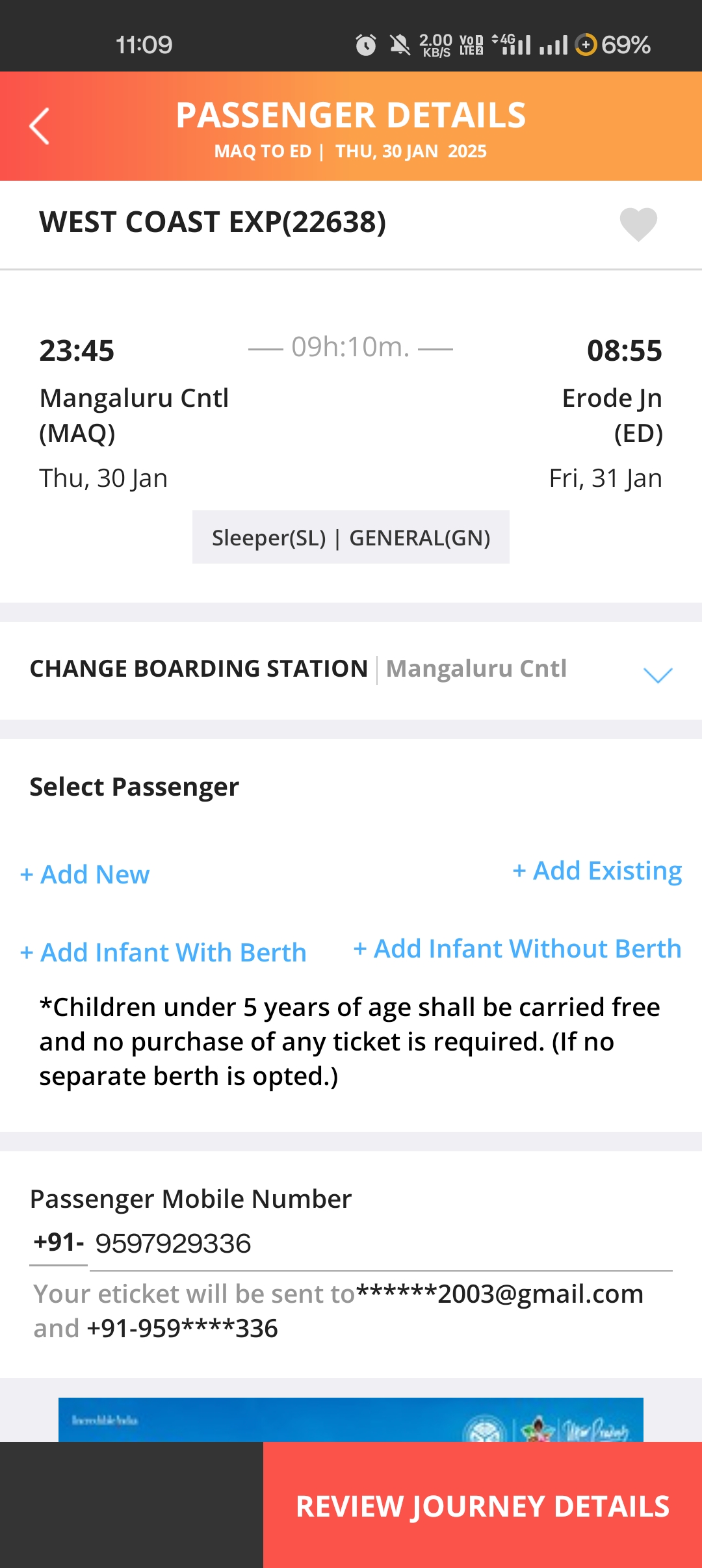The height and width of the screenshot is (1568, 702).
Task: Expand the boarding station chevron
Action: tap(657, 674)
